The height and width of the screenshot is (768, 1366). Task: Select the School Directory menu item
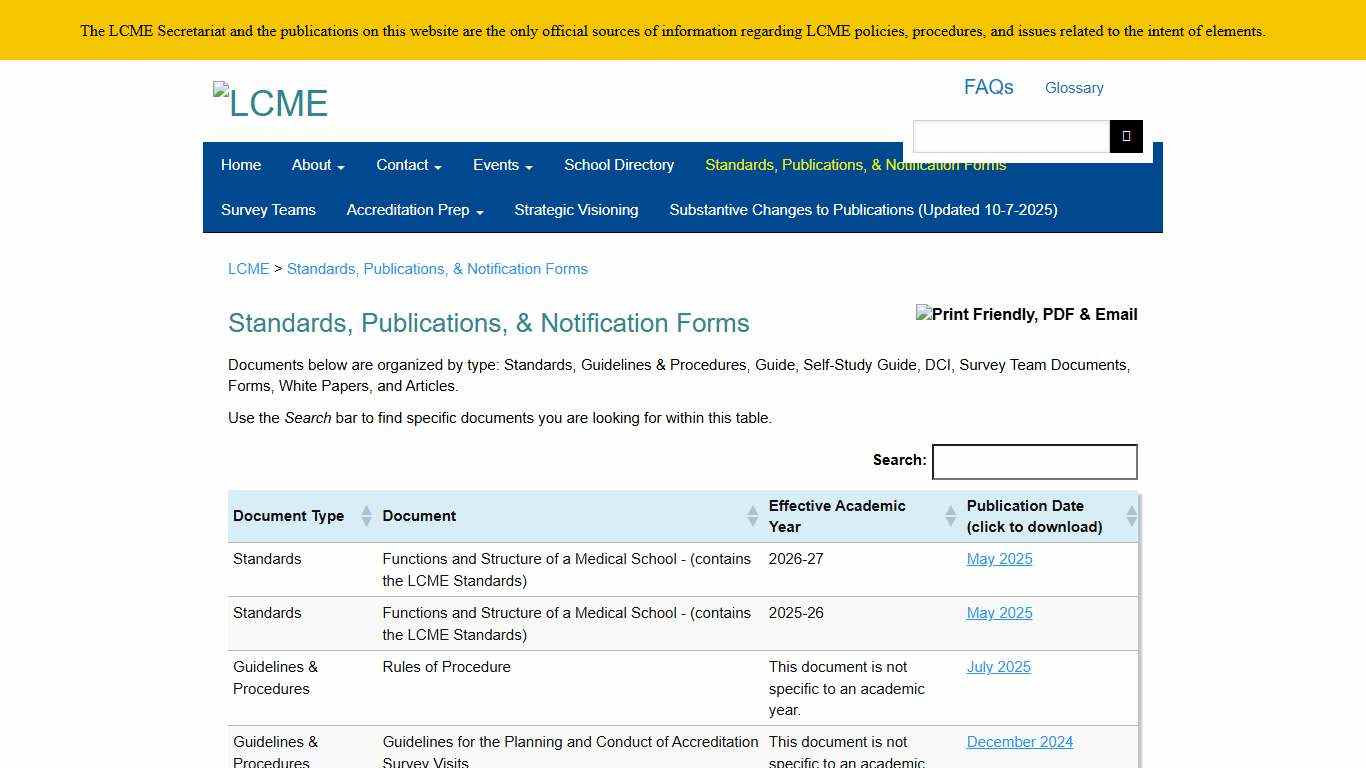[618, 165]
